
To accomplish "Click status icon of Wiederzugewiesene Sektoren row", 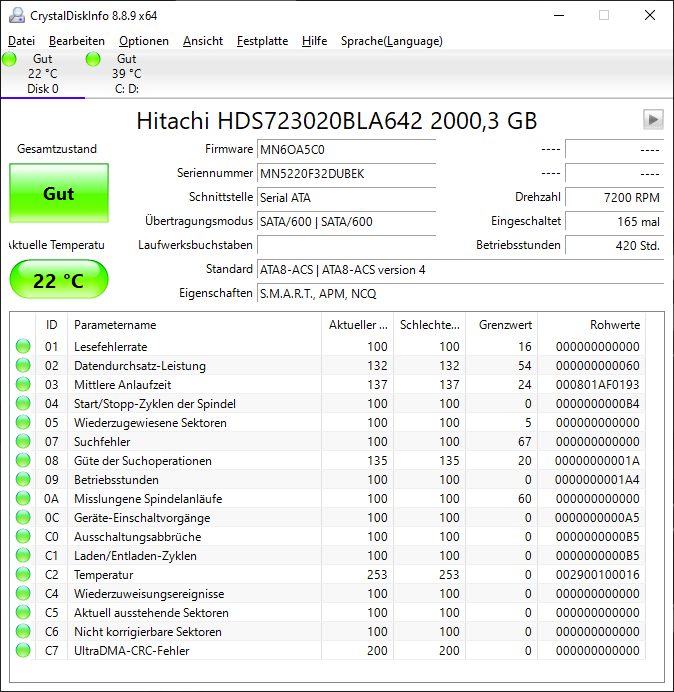I will click(23, 422).
